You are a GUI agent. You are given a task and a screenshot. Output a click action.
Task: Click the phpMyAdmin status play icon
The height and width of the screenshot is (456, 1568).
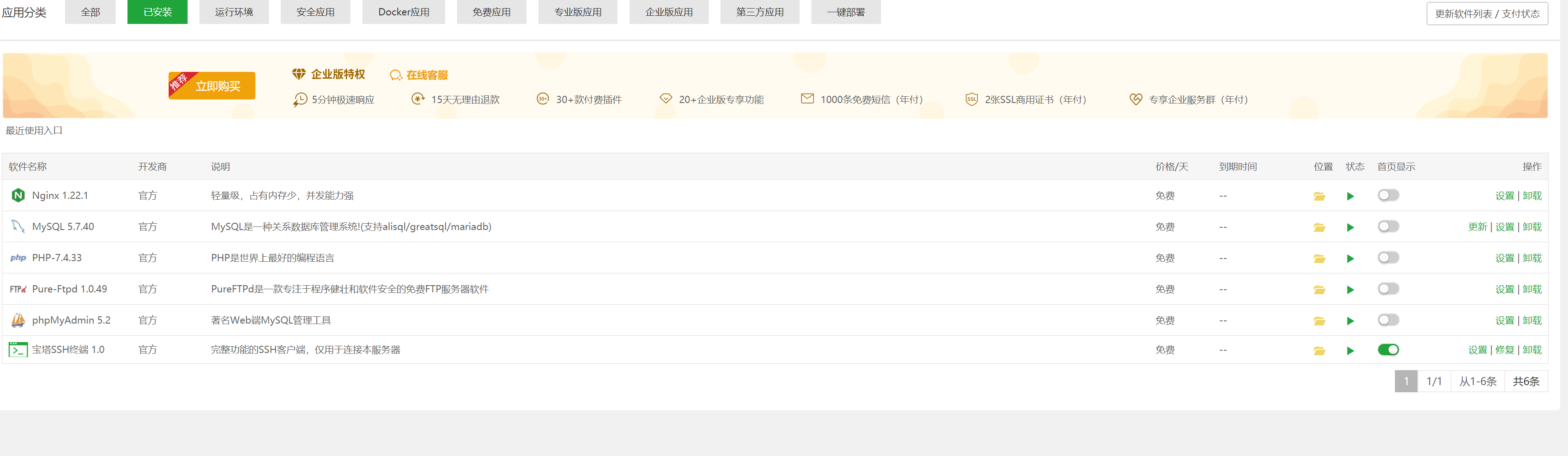1350,321
